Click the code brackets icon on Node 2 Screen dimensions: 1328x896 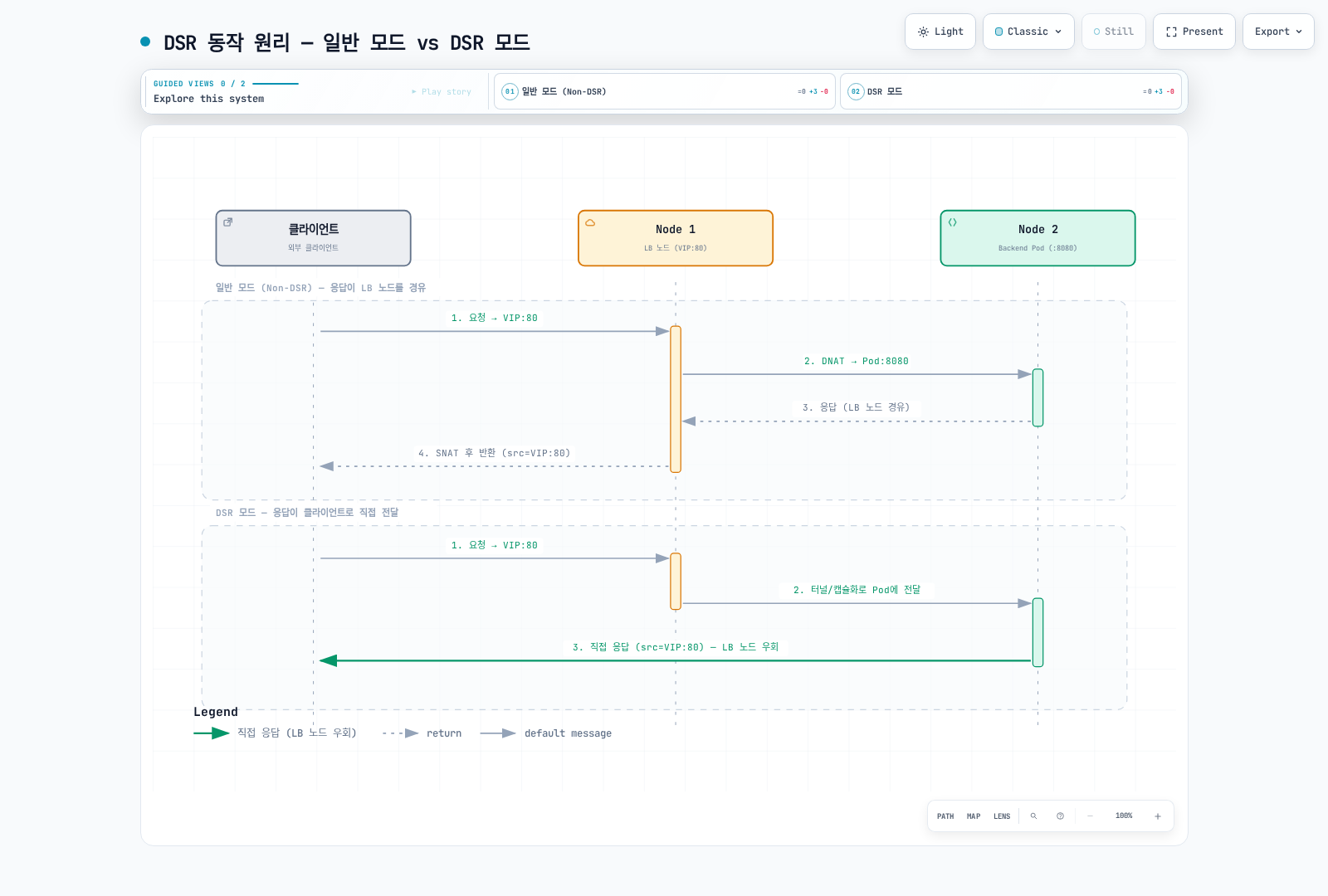coord(953,222)
